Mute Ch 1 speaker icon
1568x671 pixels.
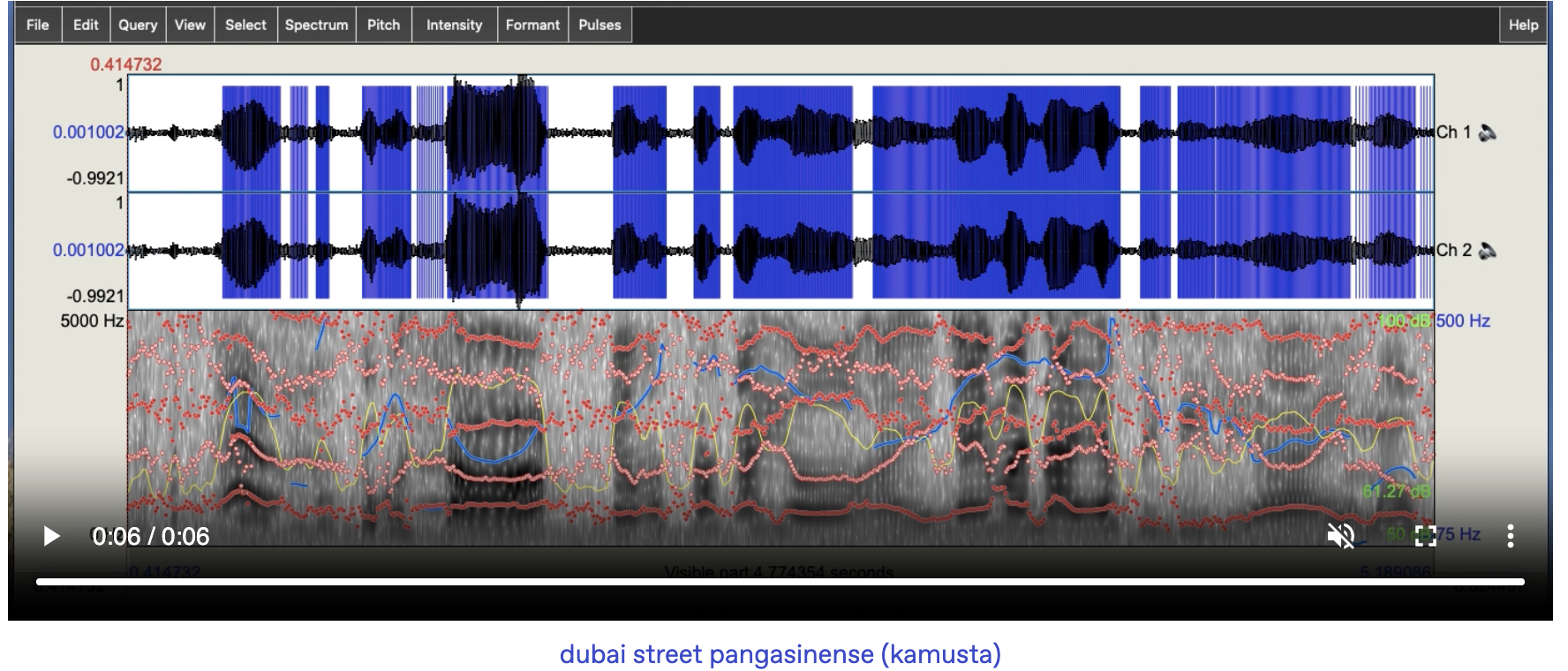pyautogui.click(x=1488, y=132)
